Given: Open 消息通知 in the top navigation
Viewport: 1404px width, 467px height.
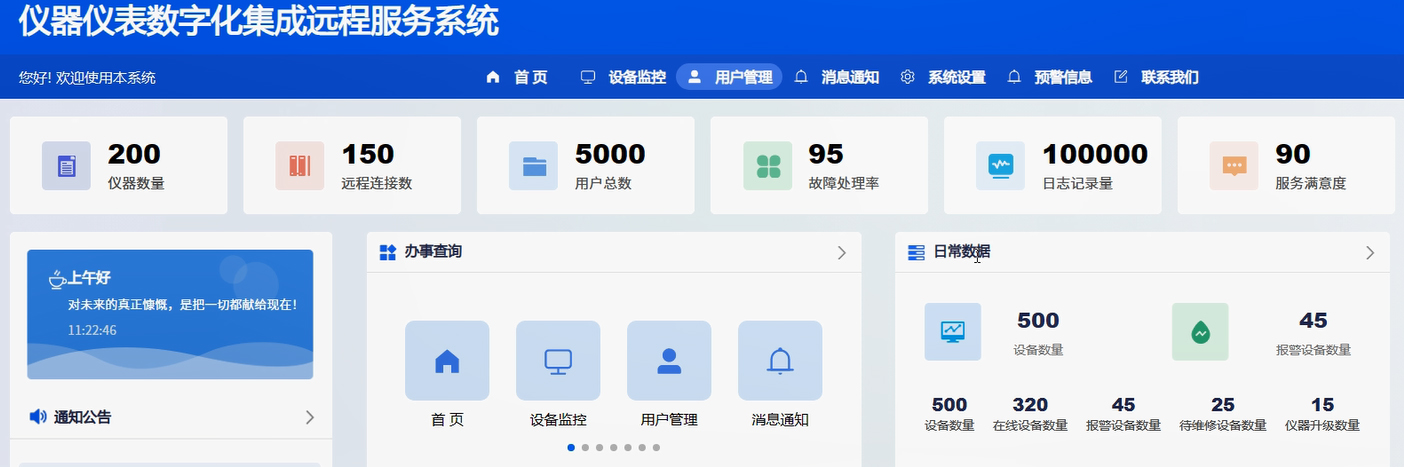Looking at the screenshot, I should 836,77.
